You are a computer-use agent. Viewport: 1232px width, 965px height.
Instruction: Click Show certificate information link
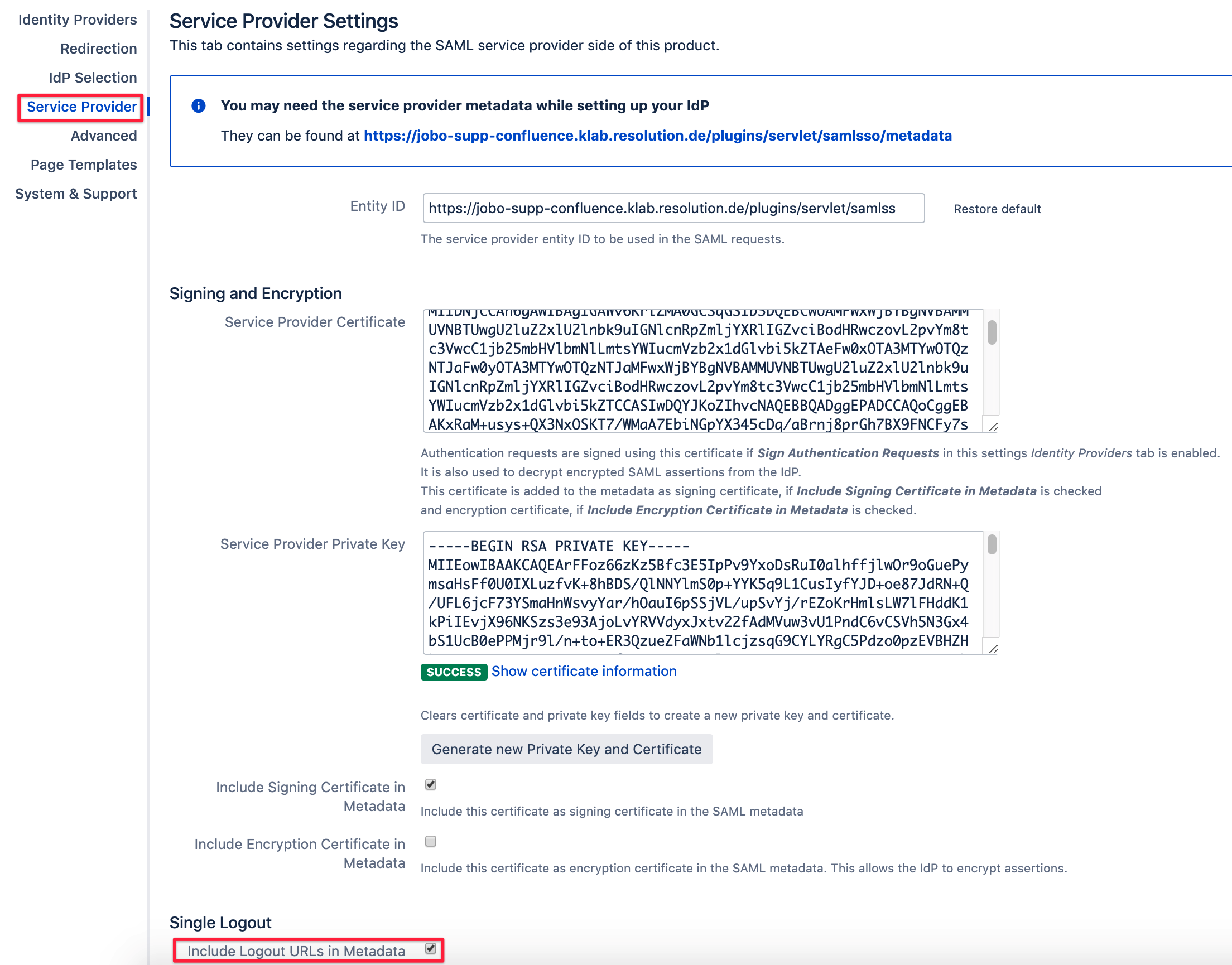pyautogui.click(x=584, y=671)
